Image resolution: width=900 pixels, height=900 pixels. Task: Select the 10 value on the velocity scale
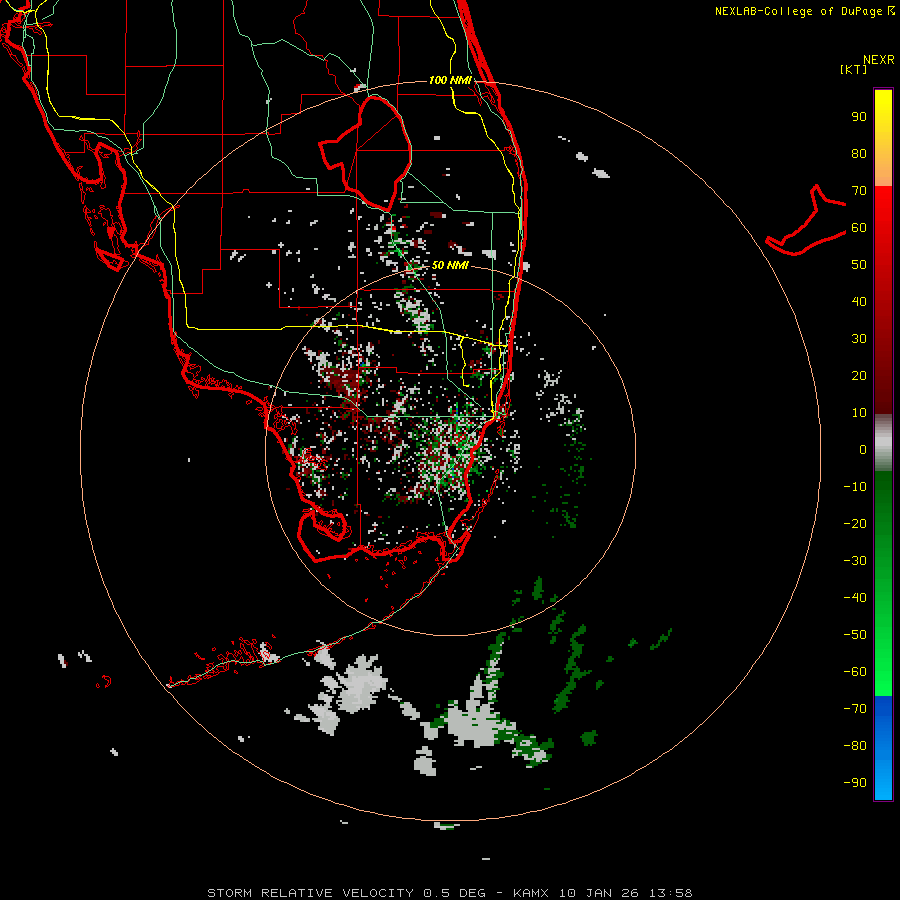click(x=859, y=413)
